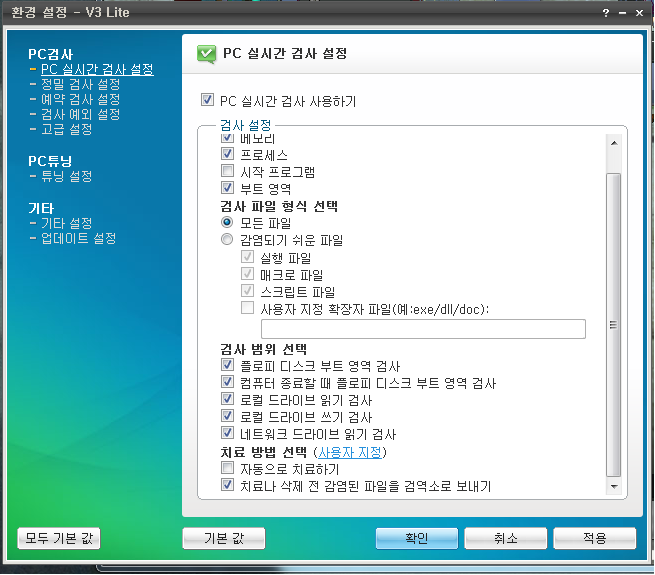Toggle 컴퓨터 종료할 때 플로피 디스크 검사 checkbox
655x575 pixels.
[x=227, y=382]
